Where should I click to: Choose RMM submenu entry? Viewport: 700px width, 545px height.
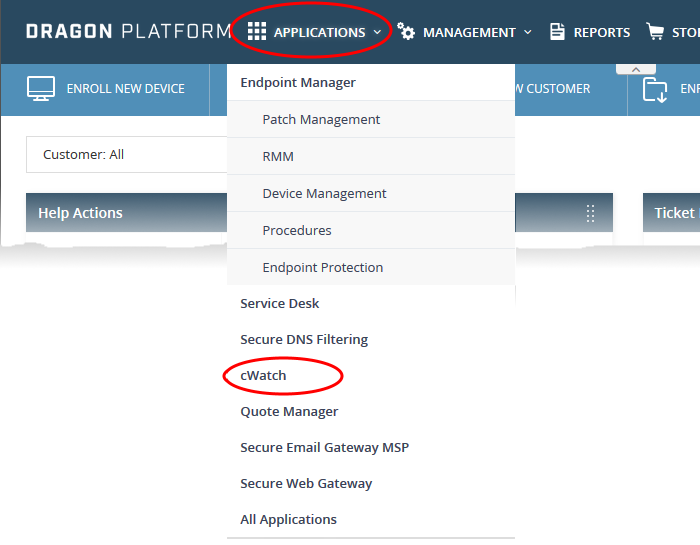coord(371,156)
